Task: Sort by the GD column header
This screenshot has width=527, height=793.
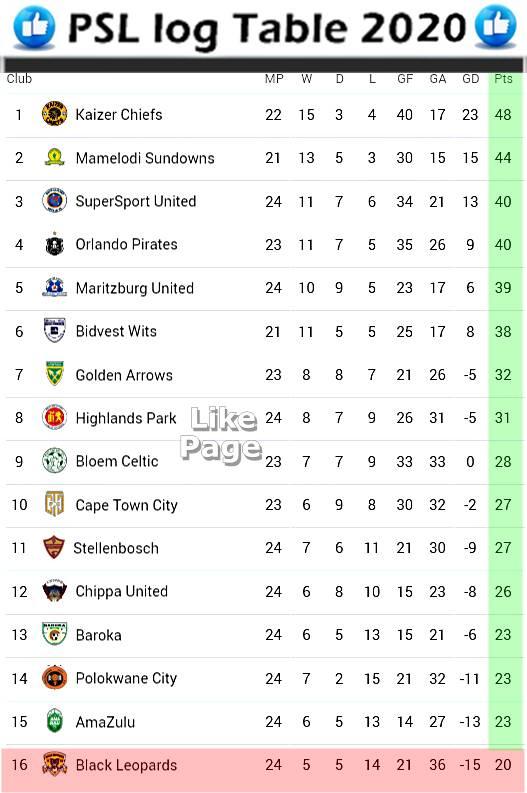Action: pyautogui.click(x=470, y=79)
